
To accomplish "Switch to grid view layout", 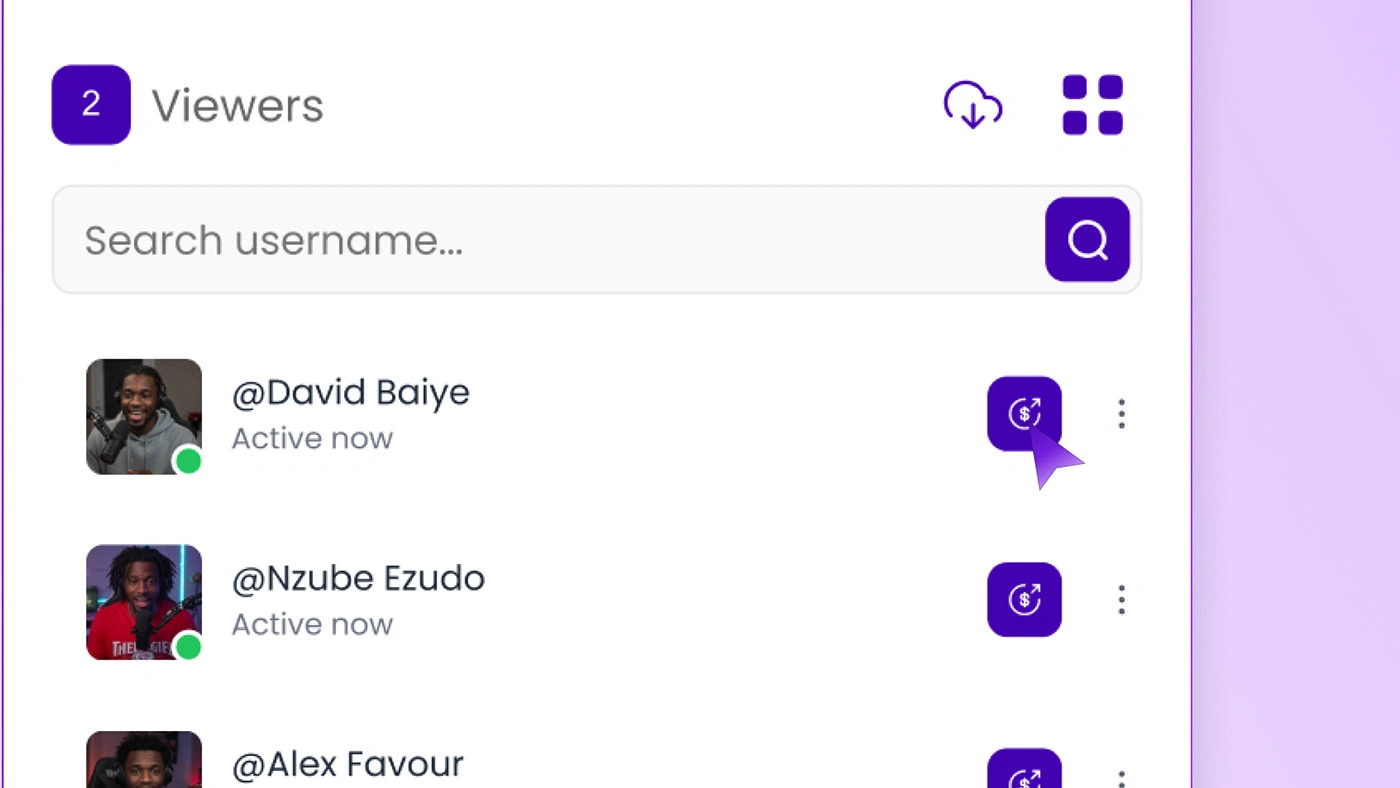I will point(1092,105).
